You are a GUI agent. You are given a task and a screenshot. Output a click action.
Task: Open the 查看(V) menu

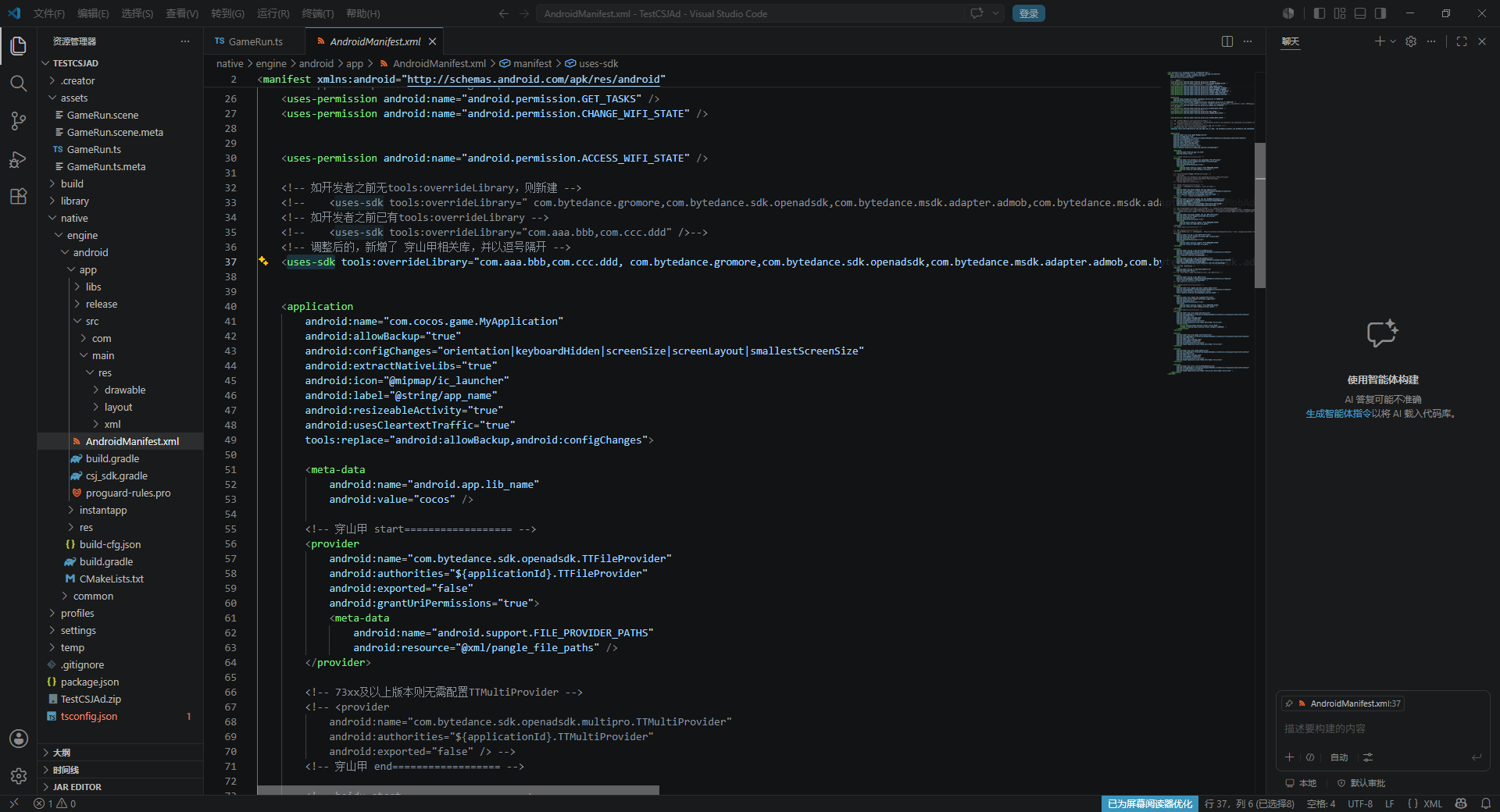click(x=182, y=13)
